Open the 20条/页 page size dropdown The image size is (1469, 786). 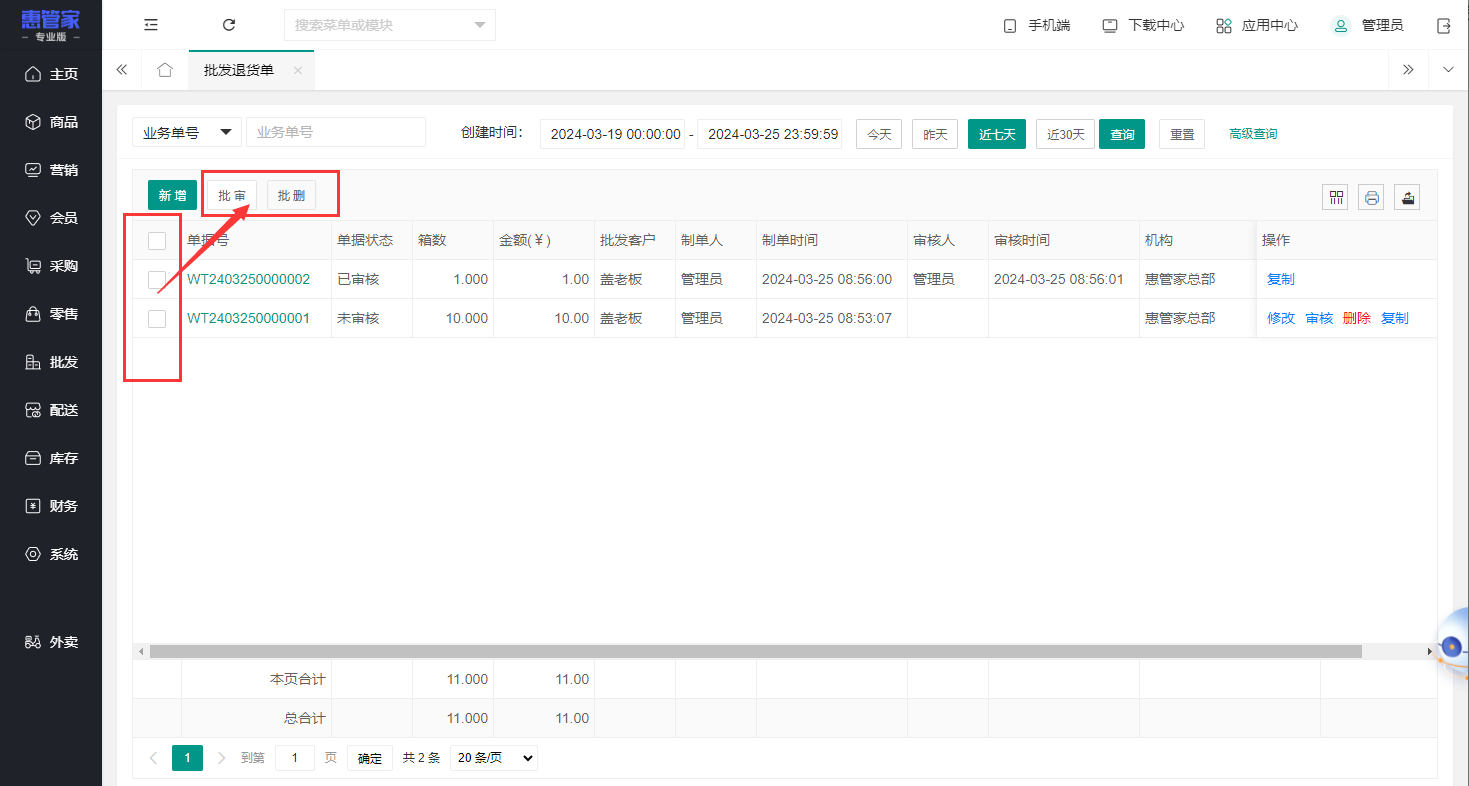coord(494,758)
